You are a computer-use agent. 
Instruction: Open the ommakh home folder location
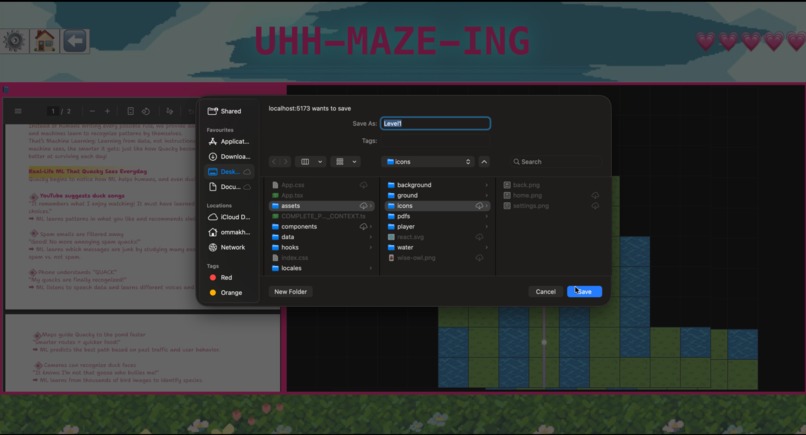click(x=228, y=232)
